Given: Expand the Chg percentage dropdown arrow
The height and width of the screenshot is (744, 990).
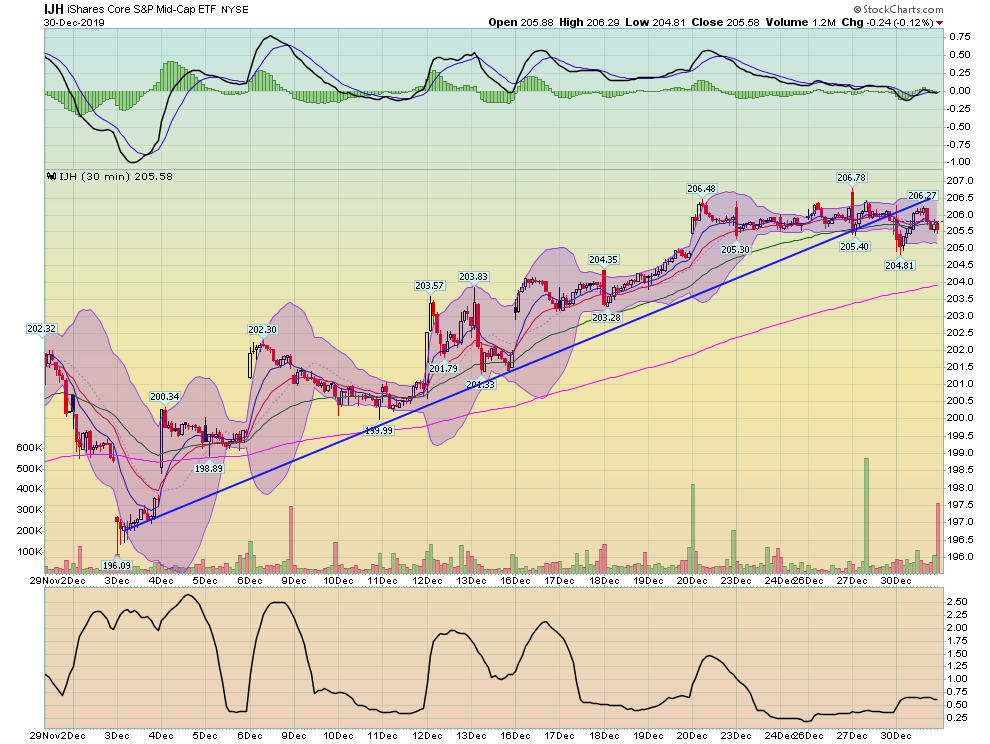Looking at the screenshot, I should pos(938,22).
